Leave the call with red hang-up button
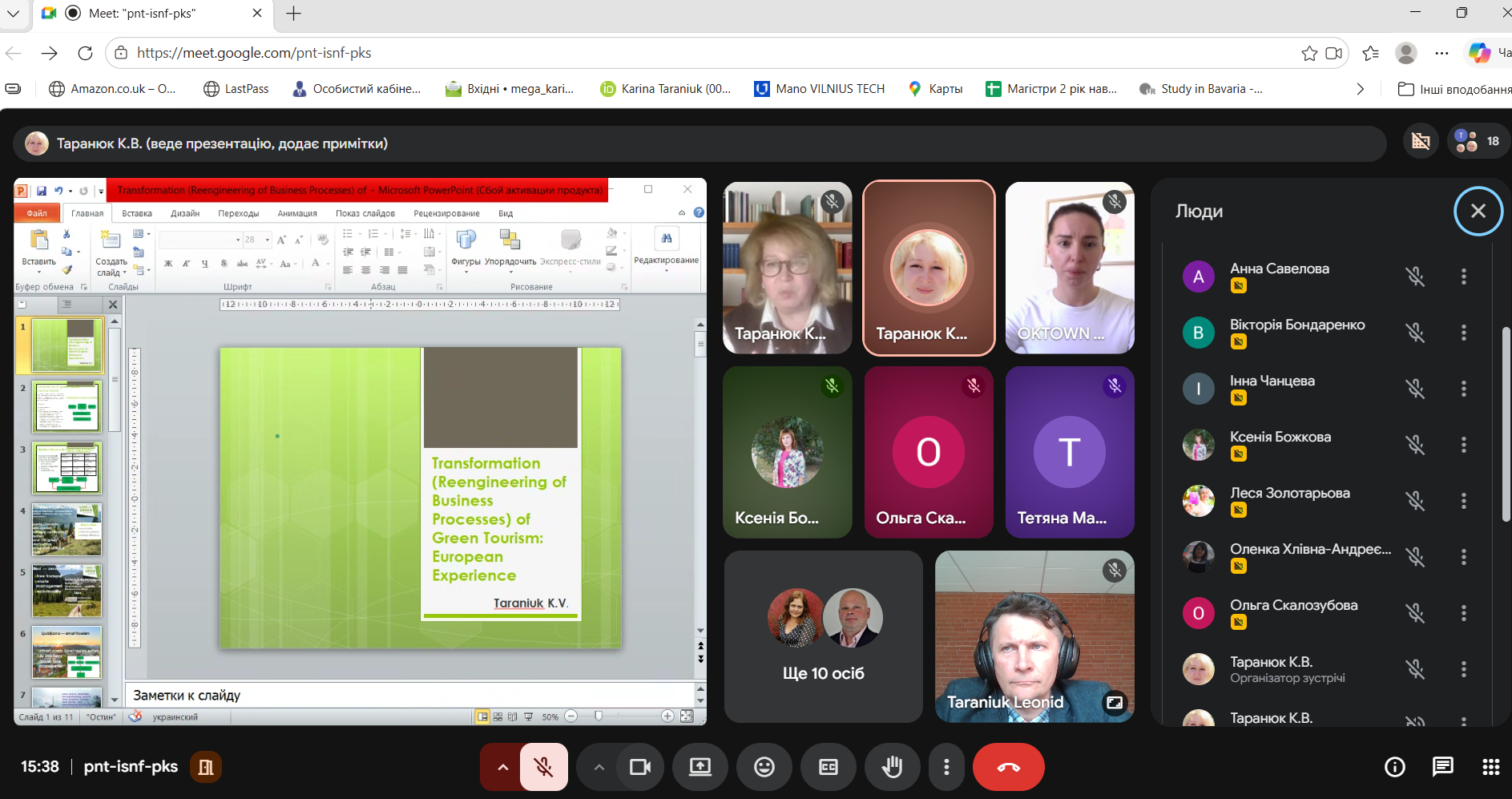This screenshot has width=1512, height=799. (1008, 767)
